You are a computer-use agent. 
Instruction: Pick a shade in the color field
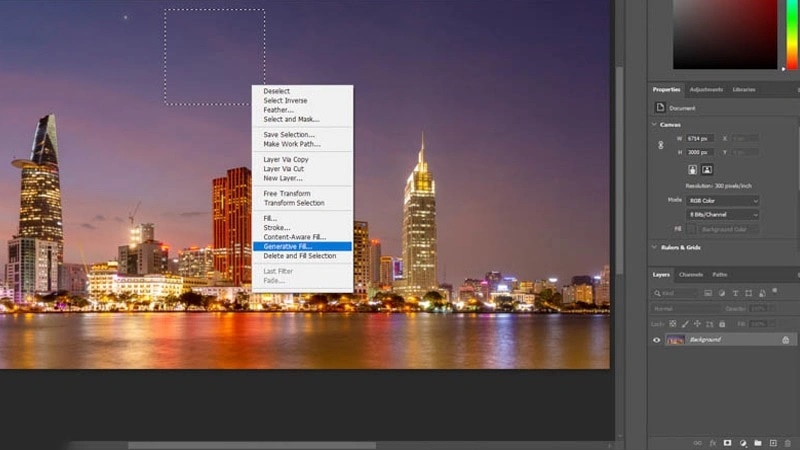pos(725,34)
